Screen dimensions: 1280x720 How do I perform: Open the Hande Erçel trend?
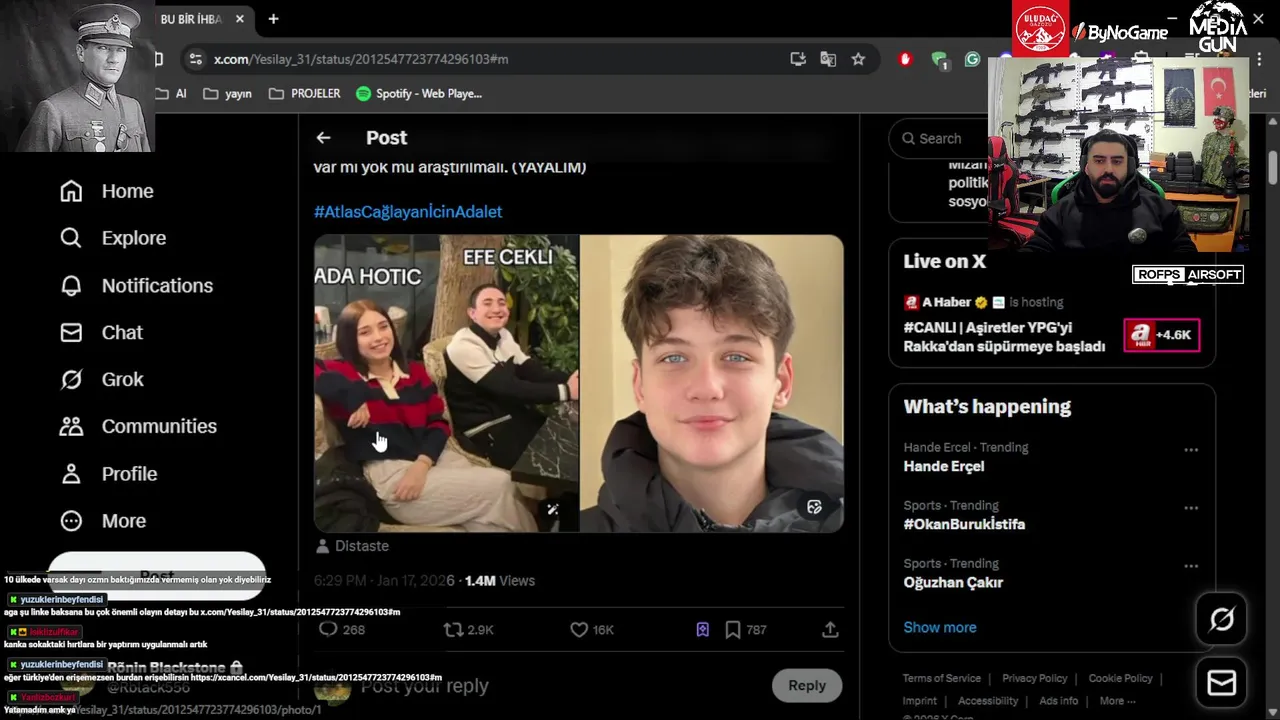[x=944, y=466]
